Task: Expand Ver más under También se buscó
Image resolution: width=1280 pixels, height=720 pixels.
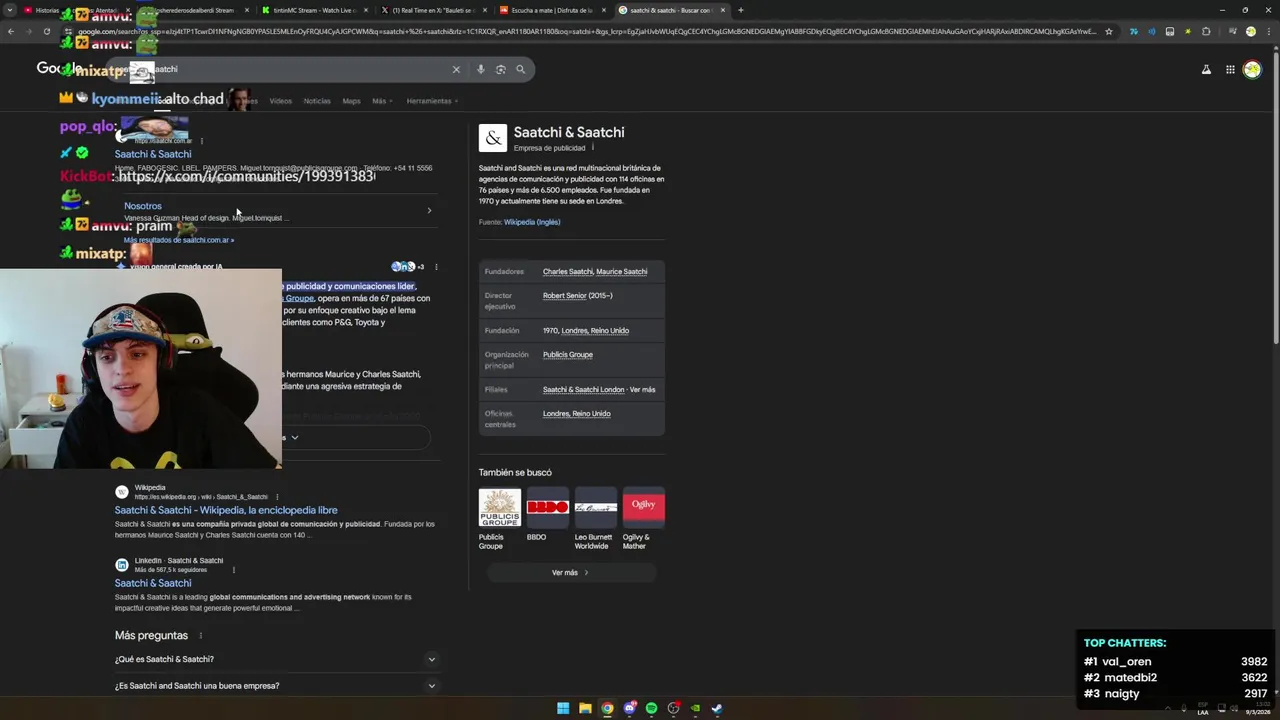Action: [x=571, y=573]
